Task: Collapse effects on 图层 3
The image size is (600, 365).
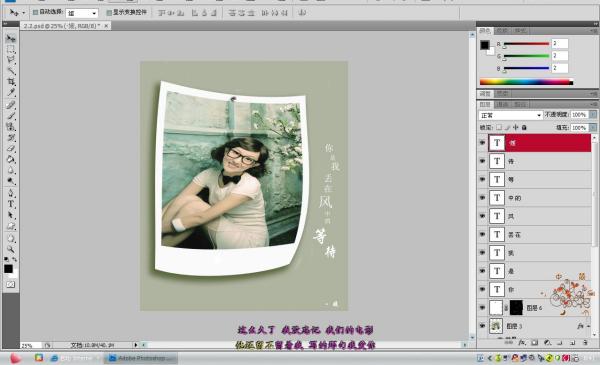Action: pos(588,326)
